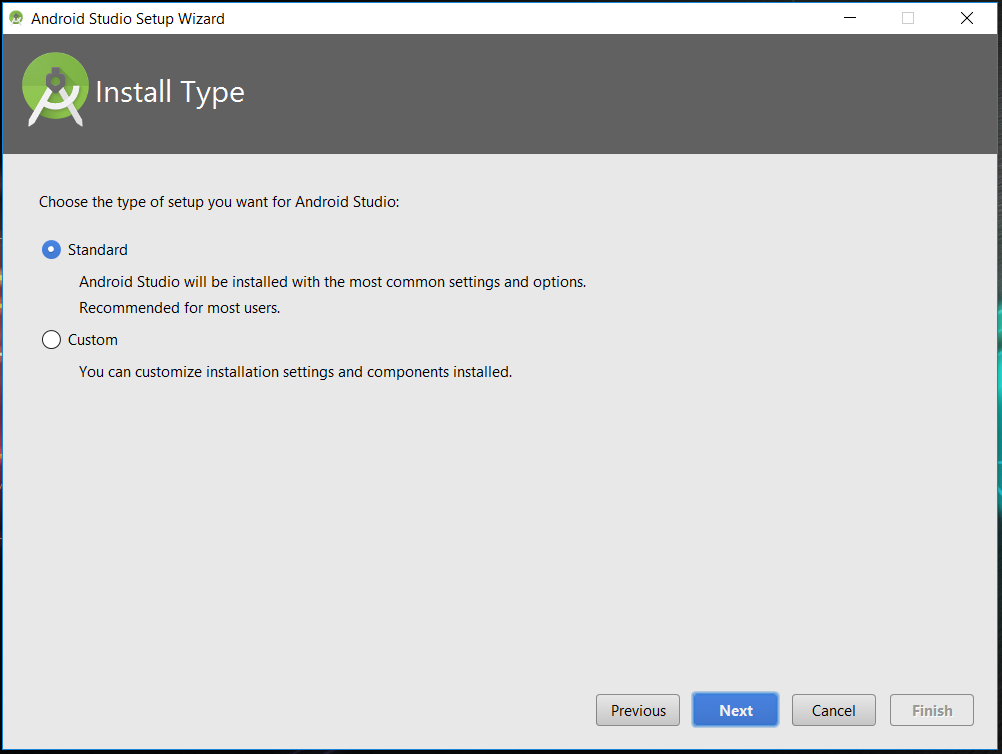Choose the Custom setup radio button
1002x754 pixels.
tap(51, 339)
